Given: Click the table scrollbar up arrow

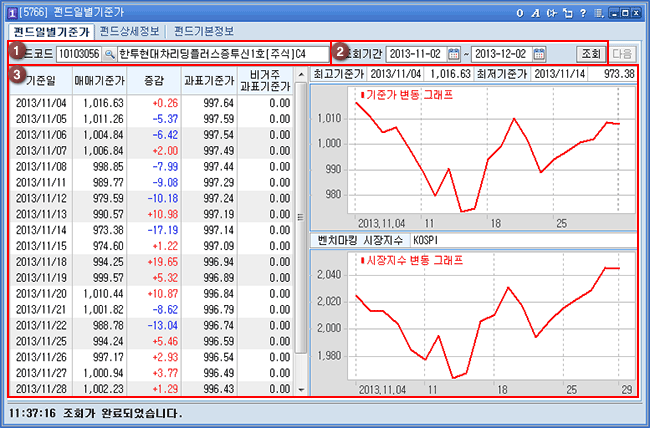Looking at the screenshot, I should coord(302,74).
